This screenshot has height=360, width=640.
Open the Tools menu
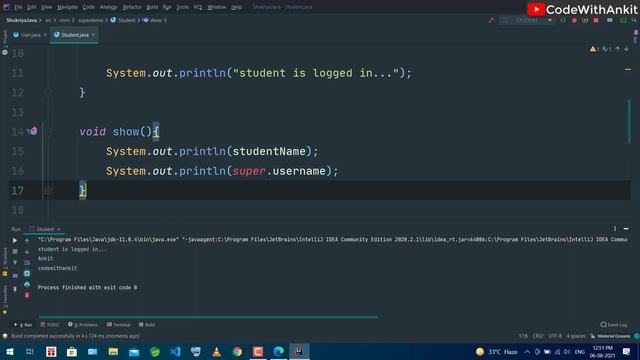click(x=182, y=7)
